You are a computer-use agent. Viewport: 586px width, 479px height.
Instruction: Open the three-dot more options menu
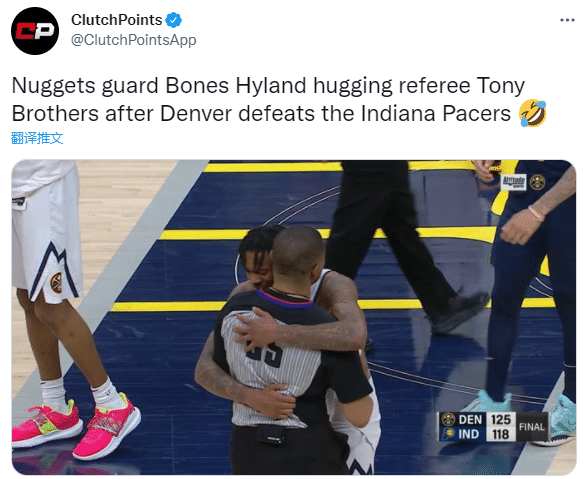coord(567,20)
